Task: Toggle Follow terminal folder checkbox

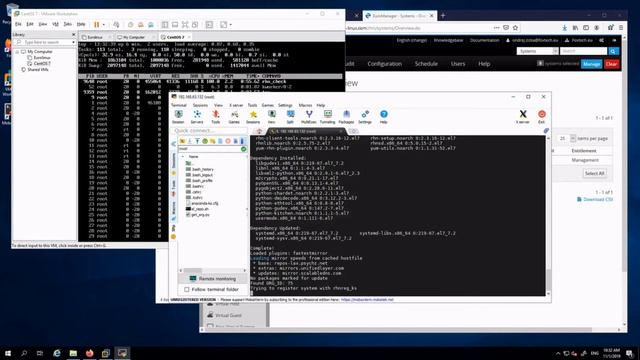Action: [x=187, y=289]
